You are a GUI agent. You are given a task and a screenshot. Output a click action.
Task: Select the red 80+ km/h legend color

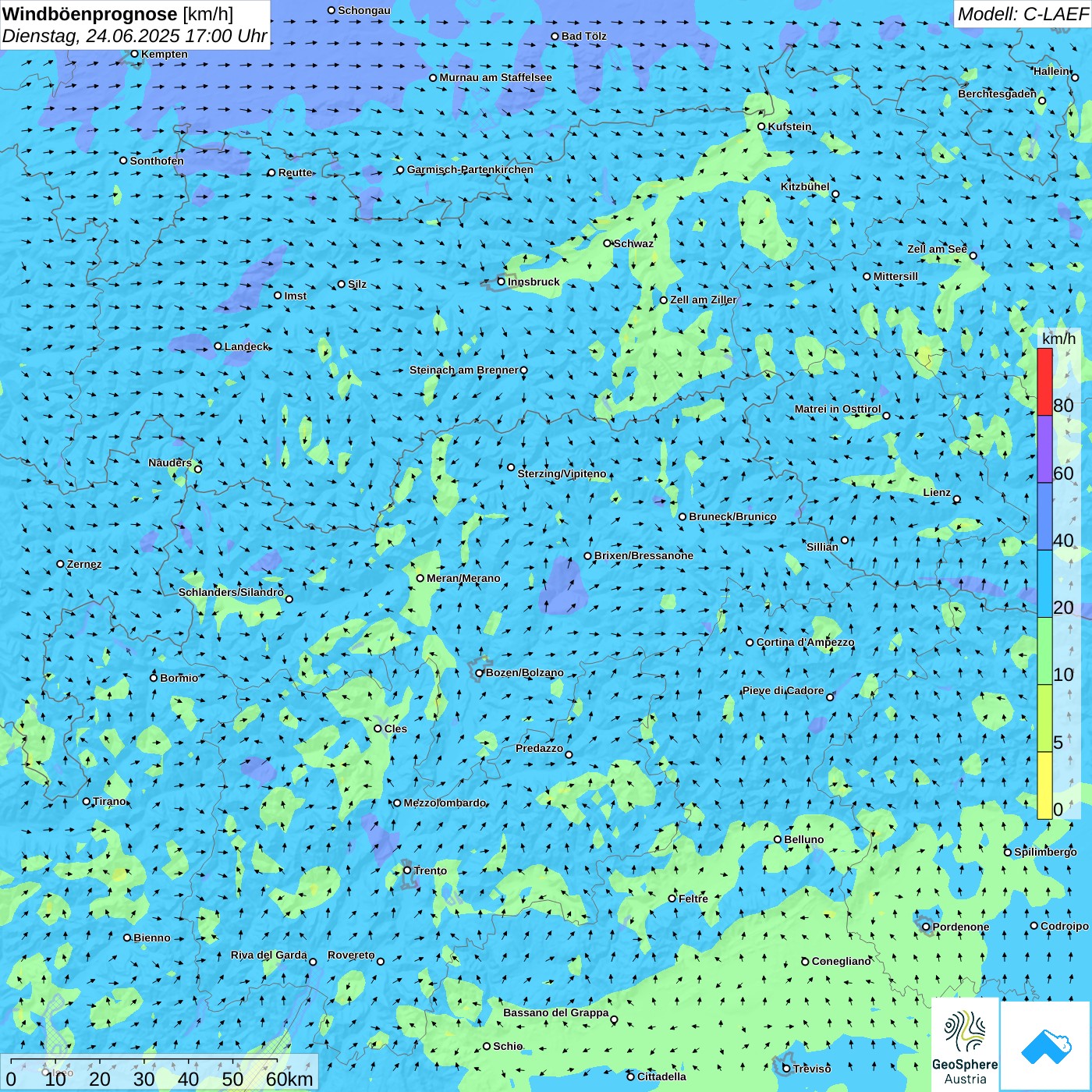point(1044,381)
